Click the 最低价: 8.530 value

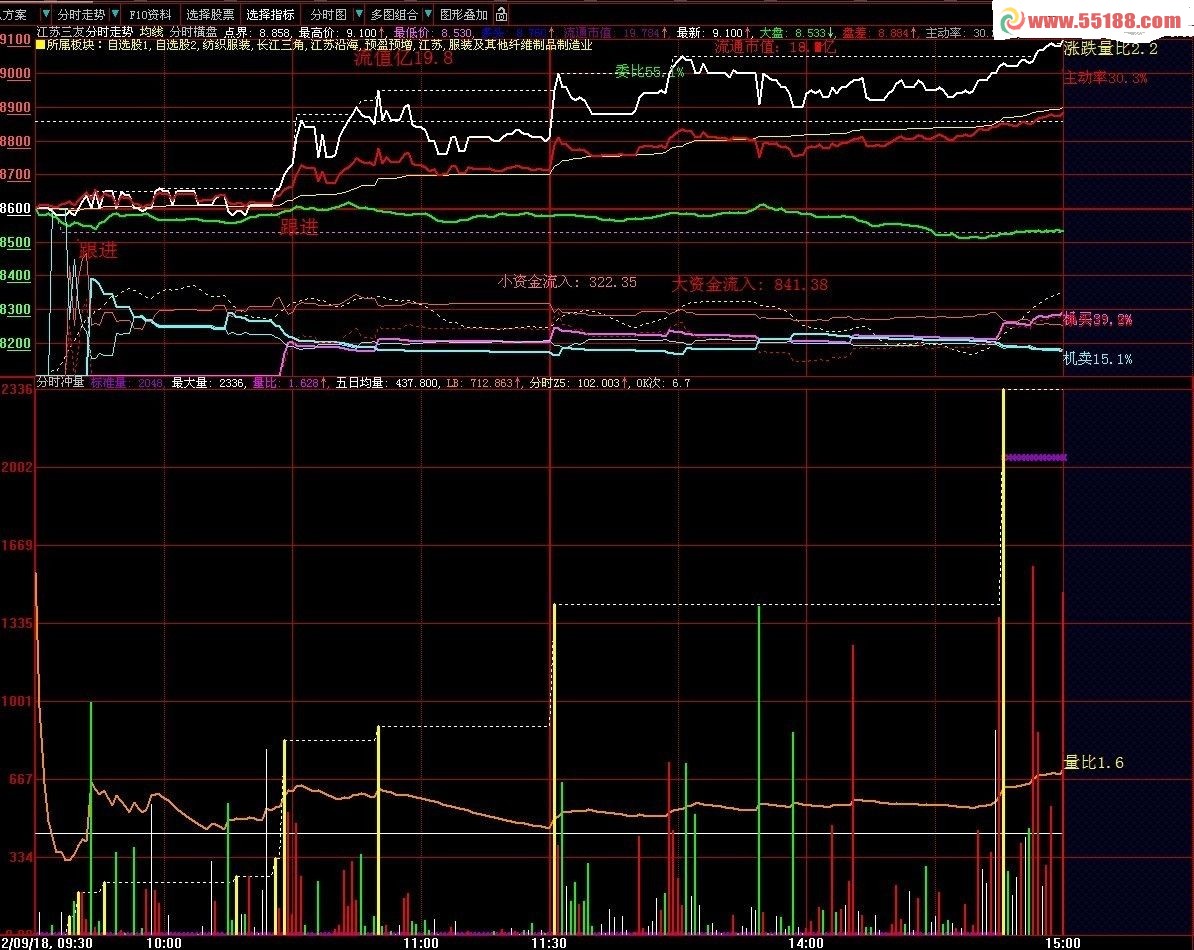(434, 33)
